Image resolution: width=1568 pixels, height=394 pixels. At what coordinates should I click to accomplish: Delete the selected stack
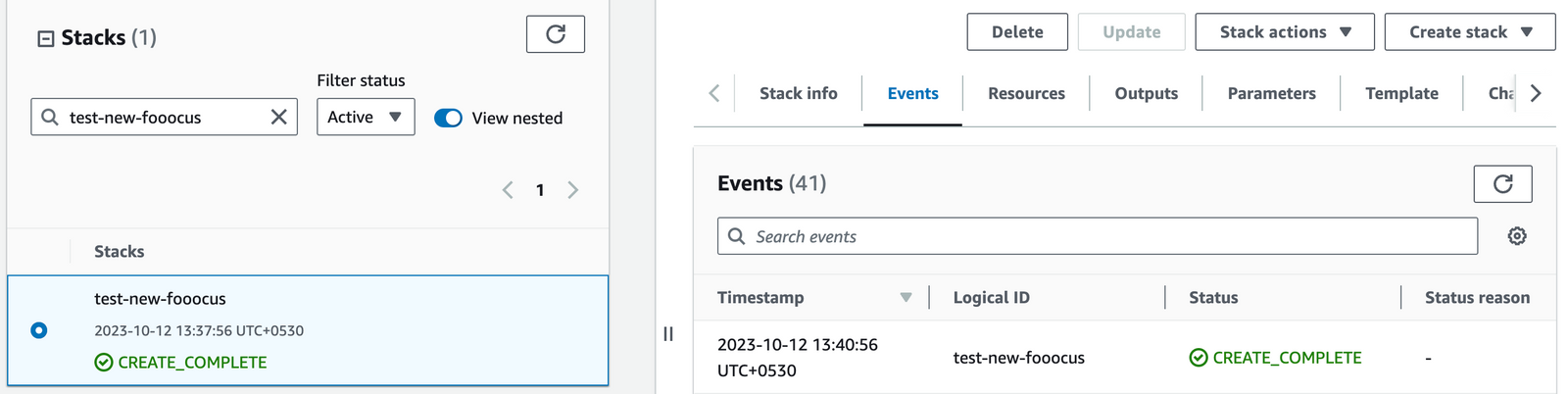coord(1017,31)
